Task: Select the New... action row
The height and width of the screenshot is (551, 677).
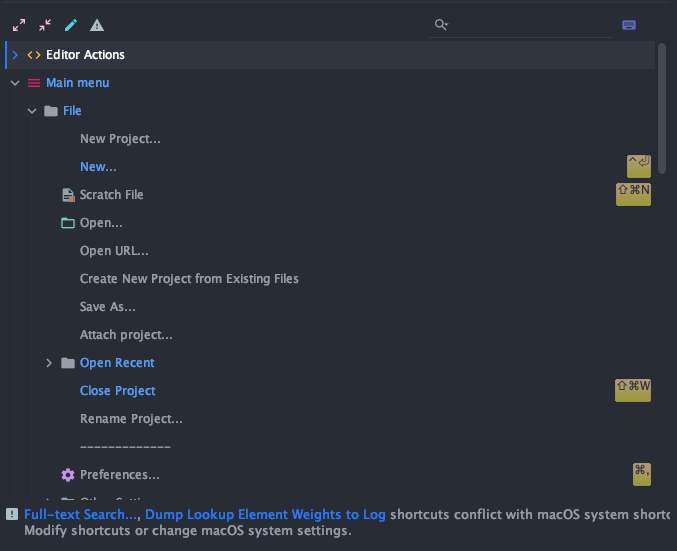Action: click(x=330, y=167)
